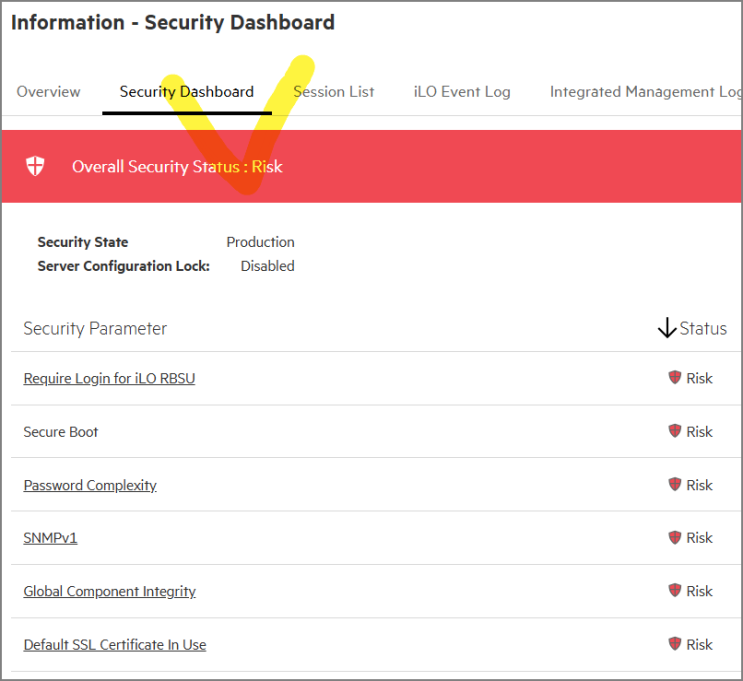The height and width of the screenshot is (681, 743).
Task: Open the Require Login for iLO RBSU link
Action: click(x=109, y=378)
